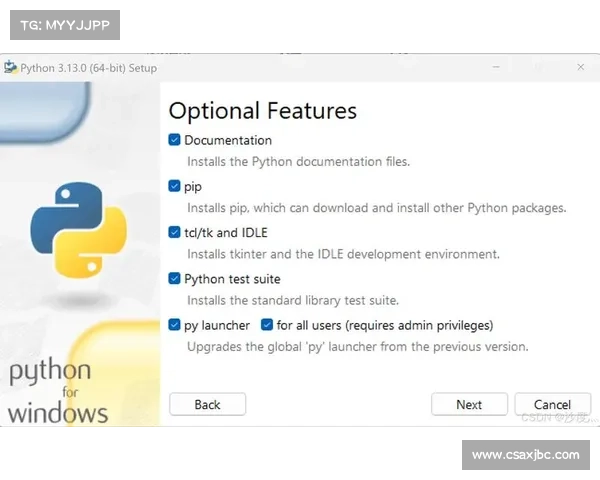Click the Optional Features heading
Viewport: 600px width, 480px height.
click(262, 110)
